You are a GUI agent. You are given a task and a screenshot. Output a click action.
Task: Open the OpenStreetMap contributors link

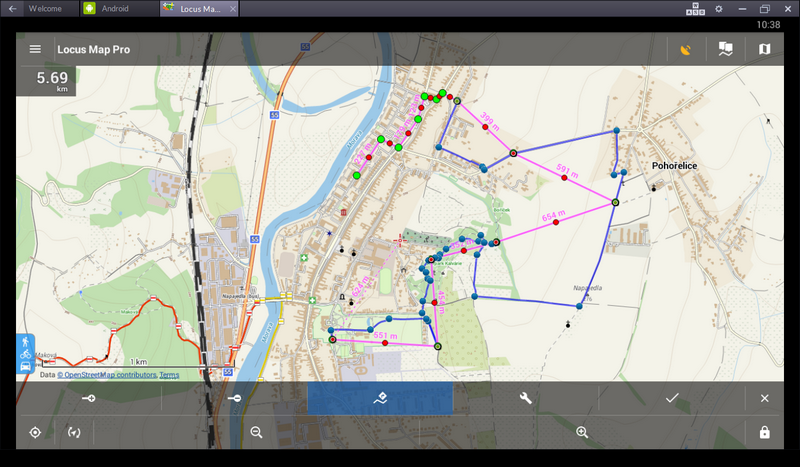107,375
